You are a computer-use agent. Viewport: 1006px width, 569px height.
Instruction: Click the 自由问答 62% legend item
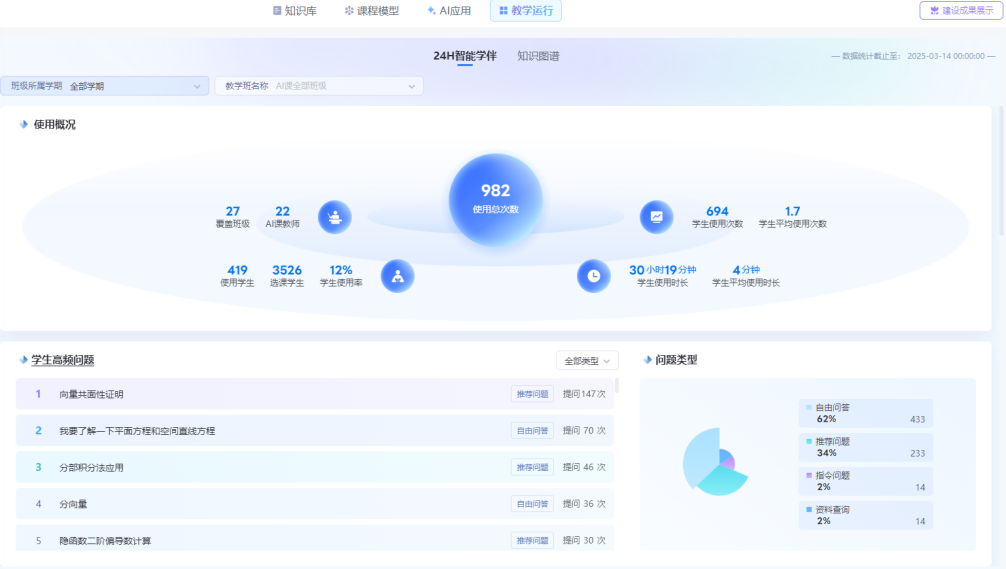pyautogui.click(x=865, y=413)
